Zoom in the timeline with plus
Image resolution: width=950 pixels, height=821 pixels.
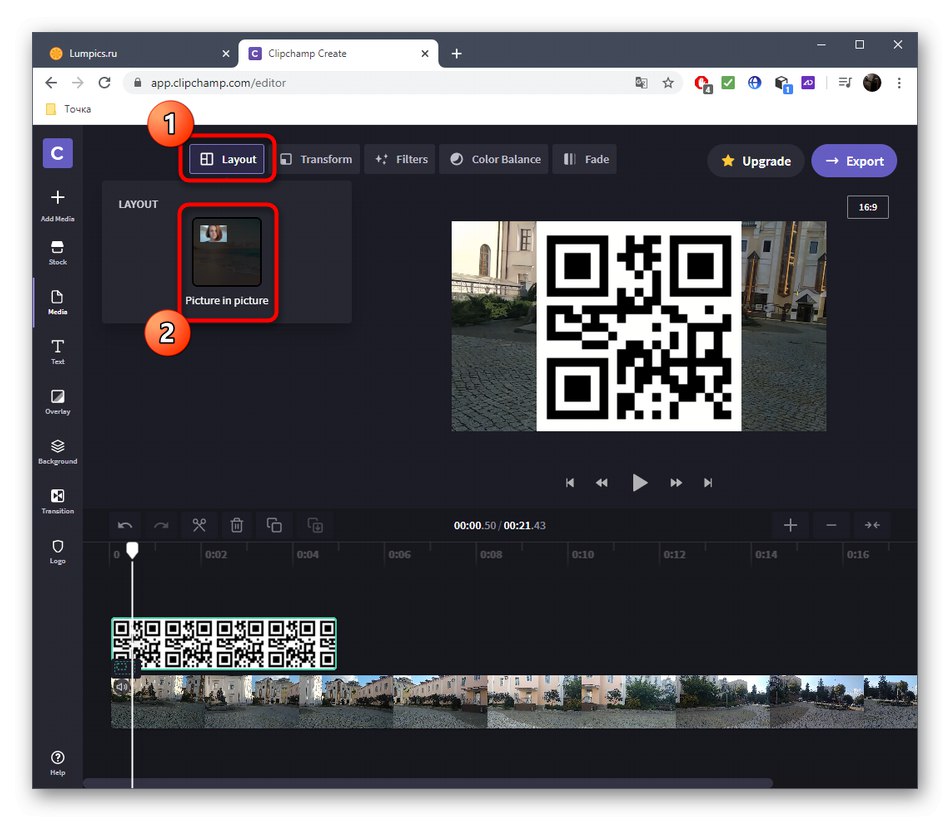click(x=790, y=525)
